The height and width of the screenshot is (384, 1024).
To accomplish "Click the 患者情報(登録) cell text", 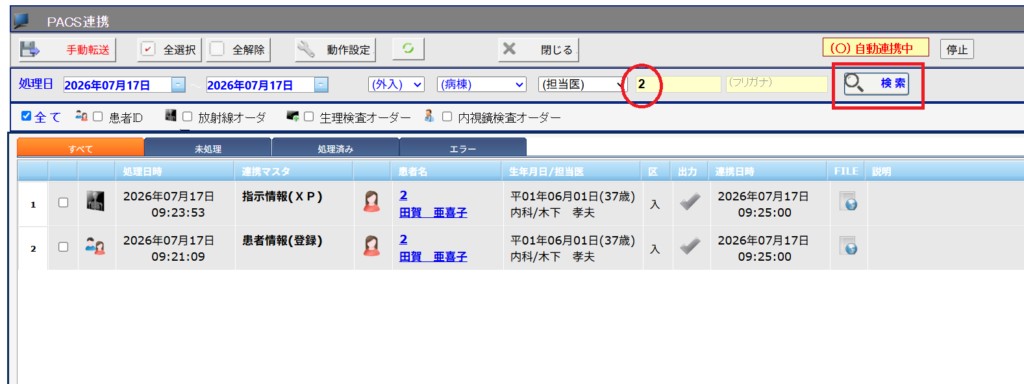I will [282, 240].
